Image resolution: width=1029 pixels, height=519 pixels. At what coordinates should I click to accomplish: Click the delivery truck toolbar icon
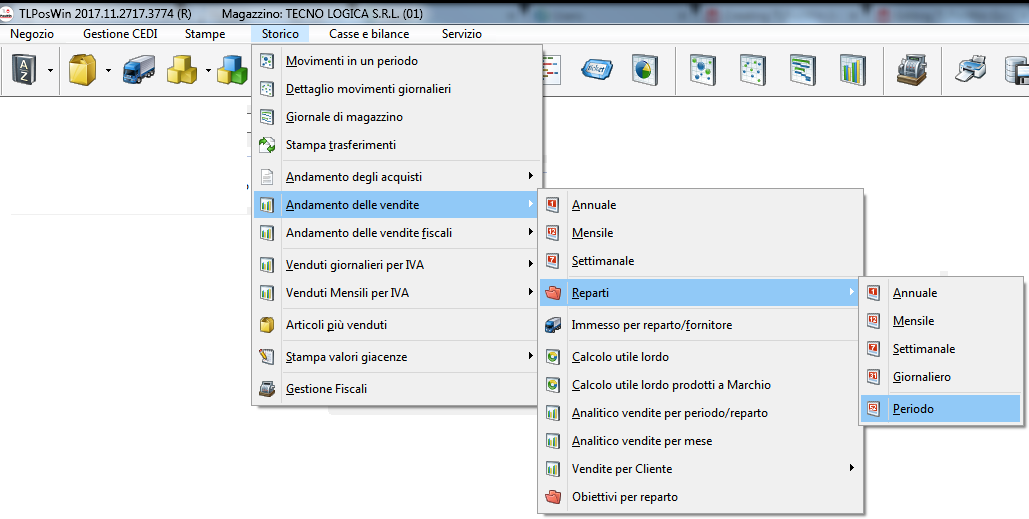coord(138,70)
